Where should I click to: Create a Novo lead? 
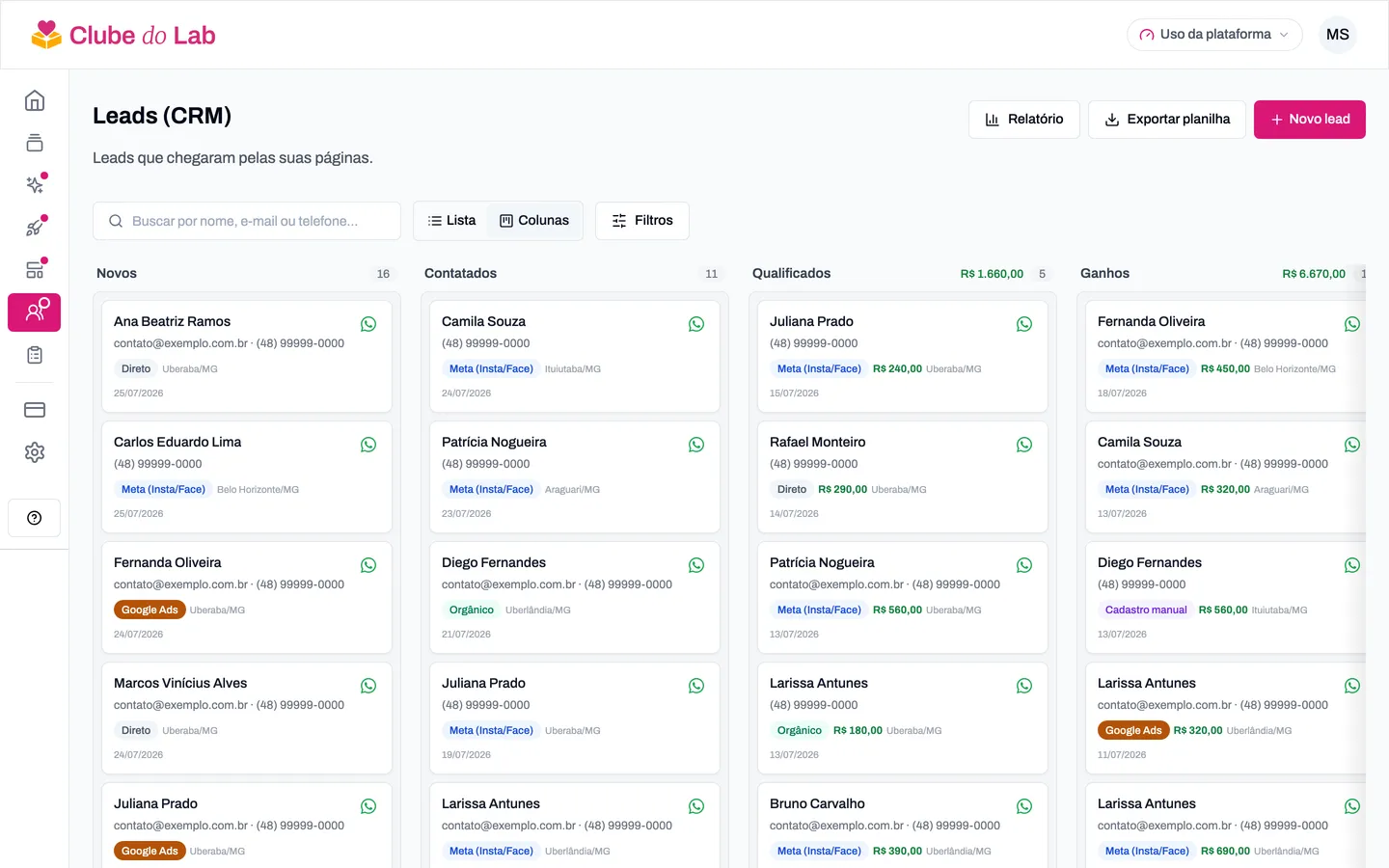1310,120
